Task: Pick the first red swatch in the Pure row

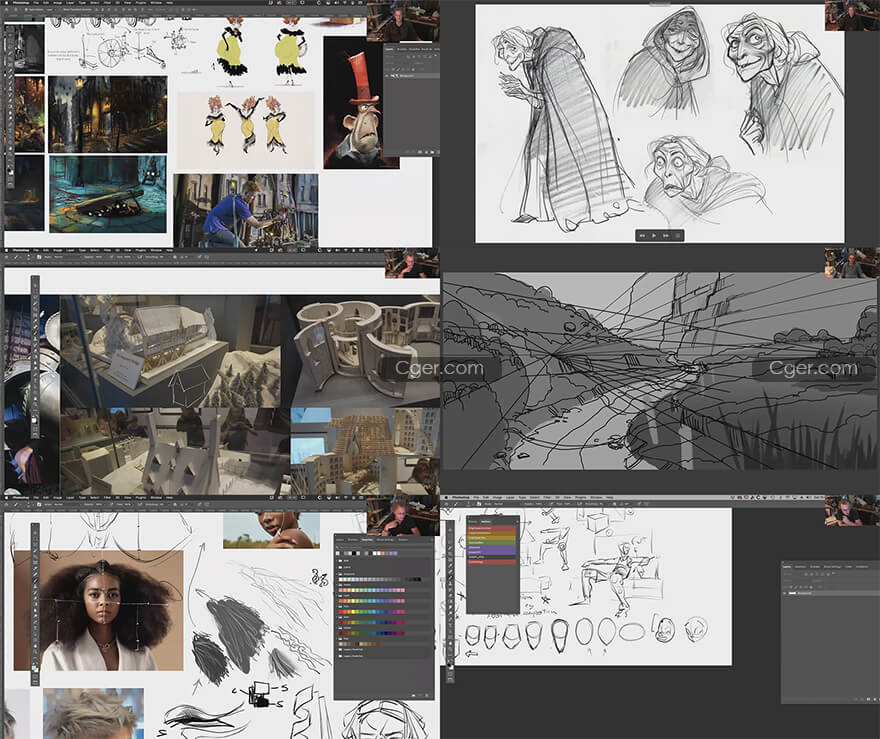Action: click(x=340, y=612)
